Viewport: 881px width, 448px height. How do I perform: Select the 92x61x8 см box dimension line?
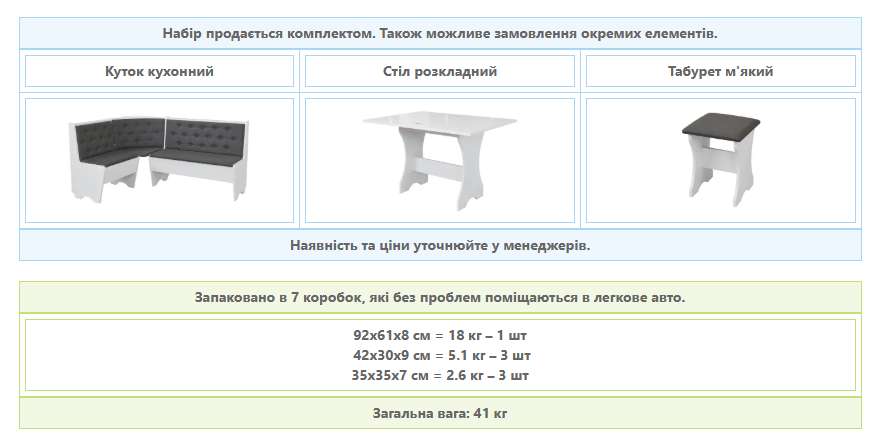coord(440,336)
